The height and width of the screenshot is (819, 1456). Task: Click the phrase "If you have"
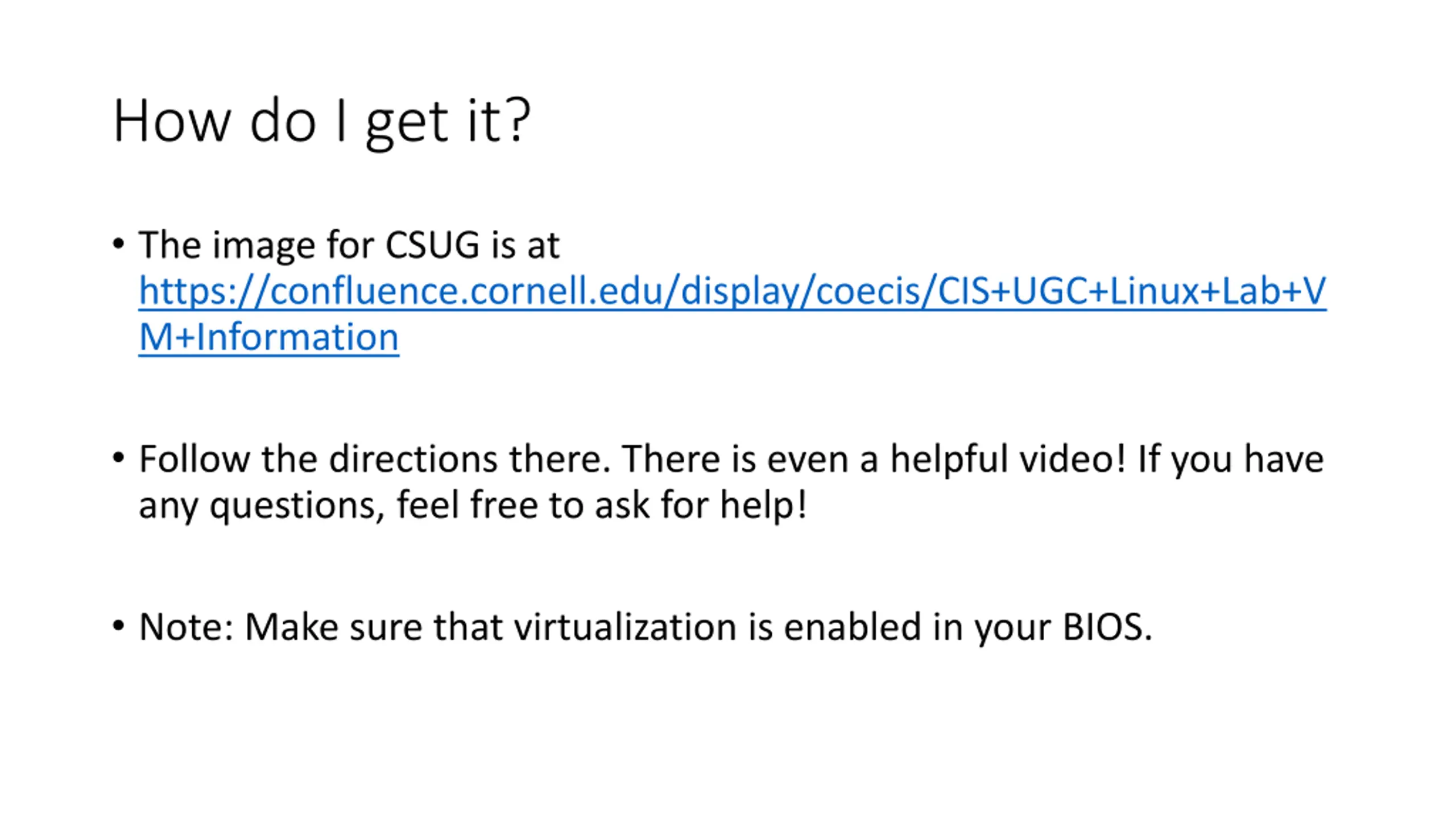tap(1231, 460)
